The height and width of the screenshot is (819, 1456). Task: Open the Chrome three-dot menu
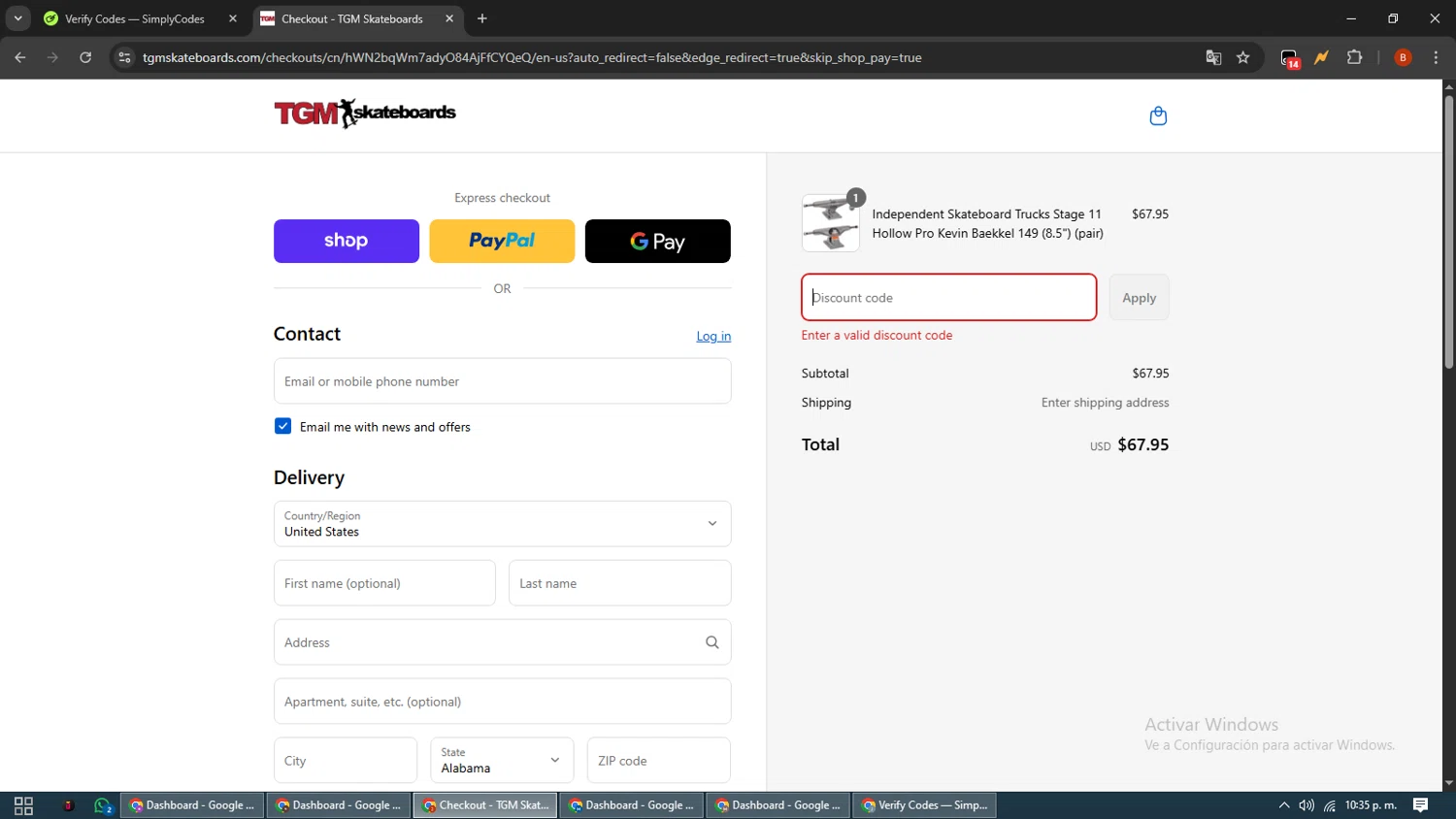click(x=1436, y=57)
